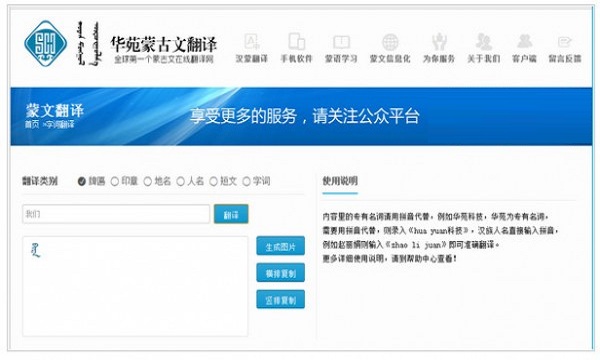Click the 竖排复制 button

click(280, 300)
